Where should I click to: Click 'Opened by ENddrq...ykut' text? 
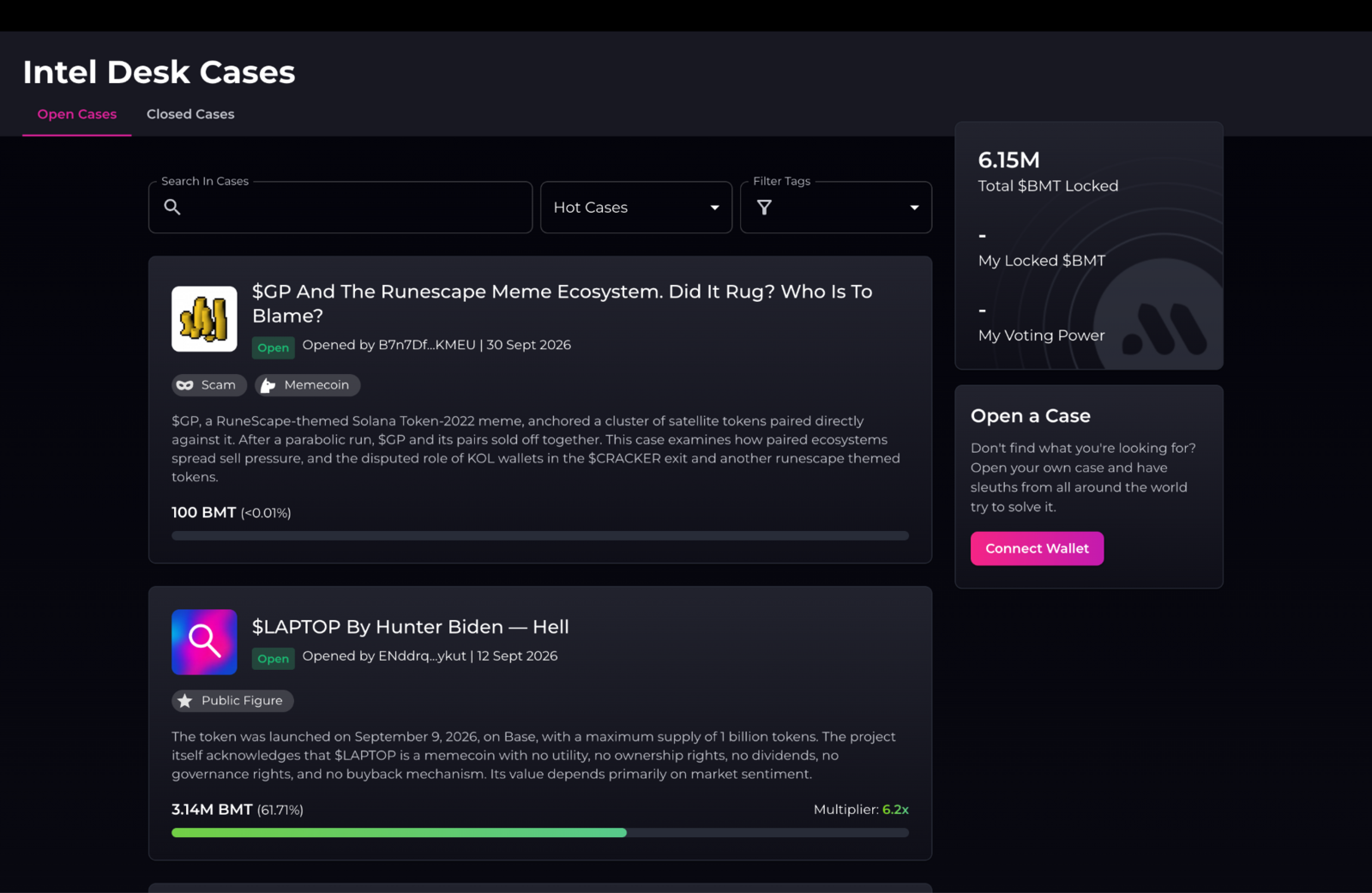coord(384,656)
